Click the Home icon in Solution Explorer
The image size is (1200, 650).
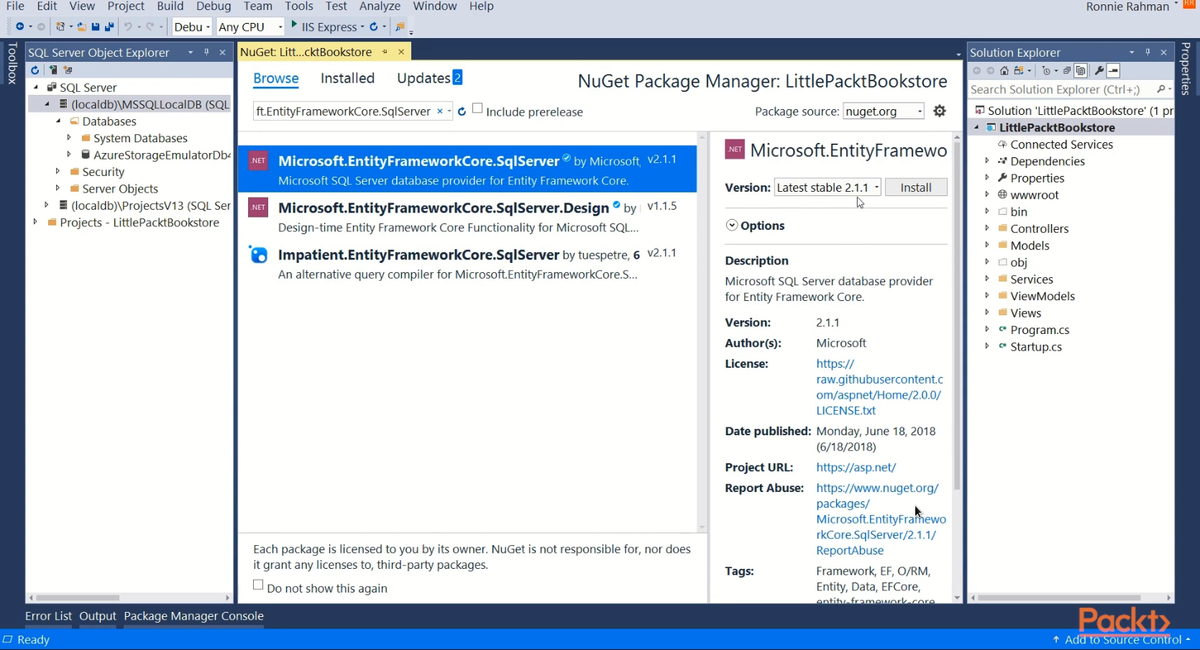pyautogui.click(x=1004, y=71)
